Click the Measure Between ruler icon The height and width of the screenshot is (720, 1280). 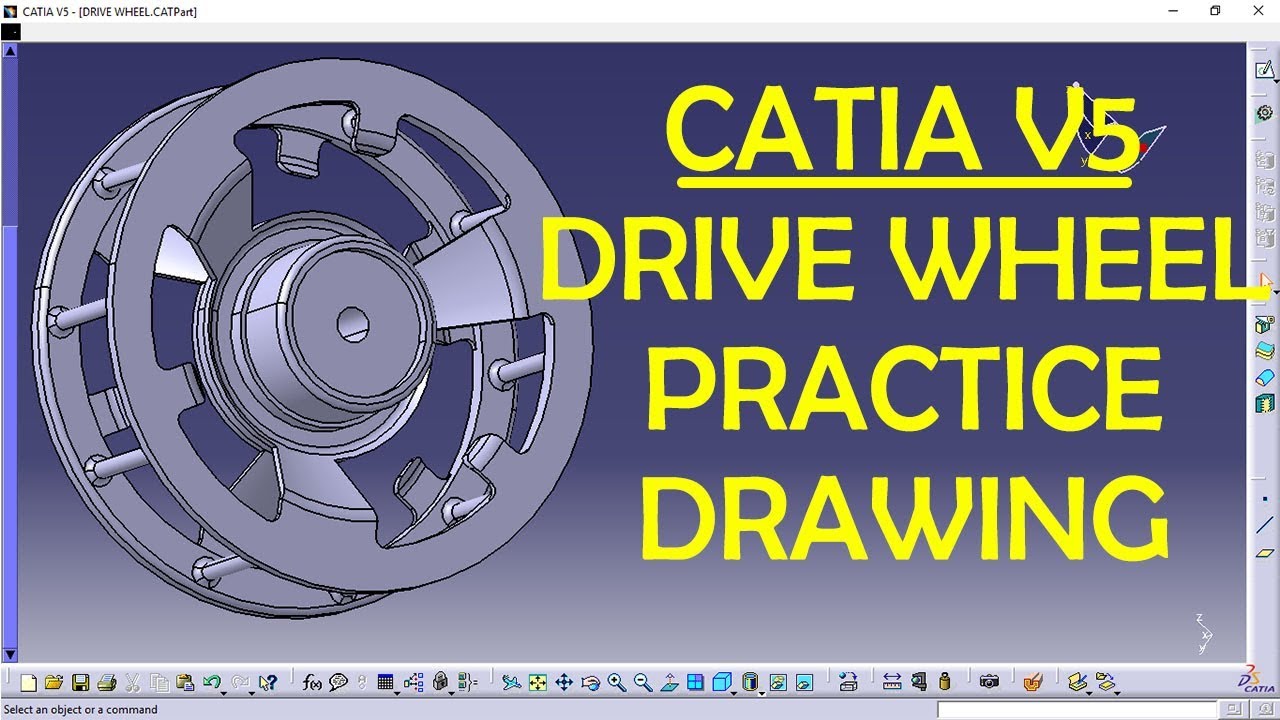[893, 683]
